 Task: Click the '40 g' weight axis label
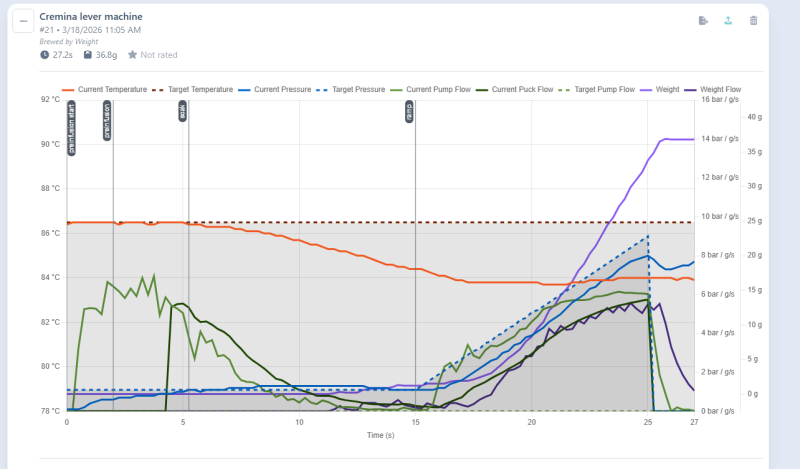coord(755,117)
